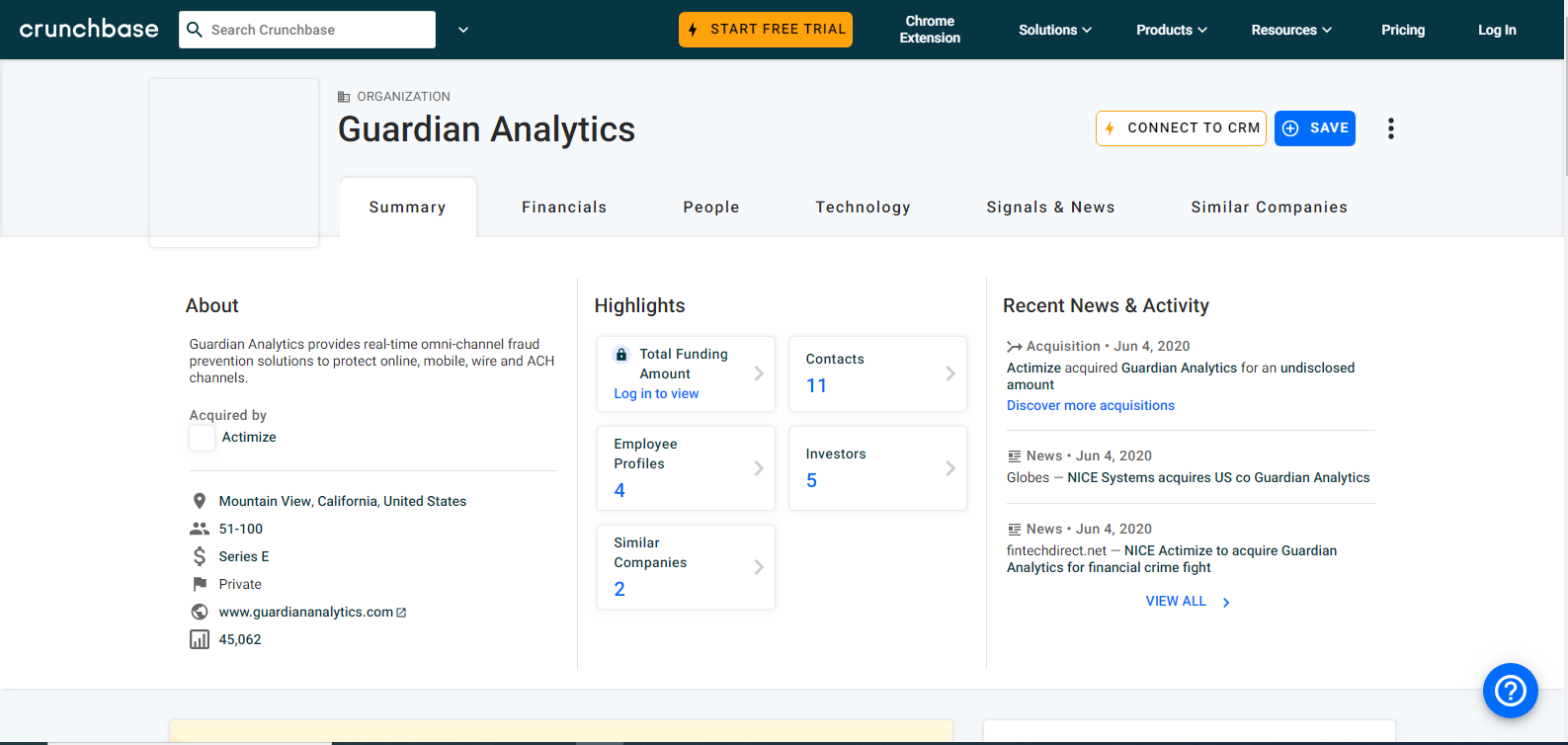The width and height of the screenshot is (1568, 745).
Task: Click the employees people icon
Action: tap(200, 529)
